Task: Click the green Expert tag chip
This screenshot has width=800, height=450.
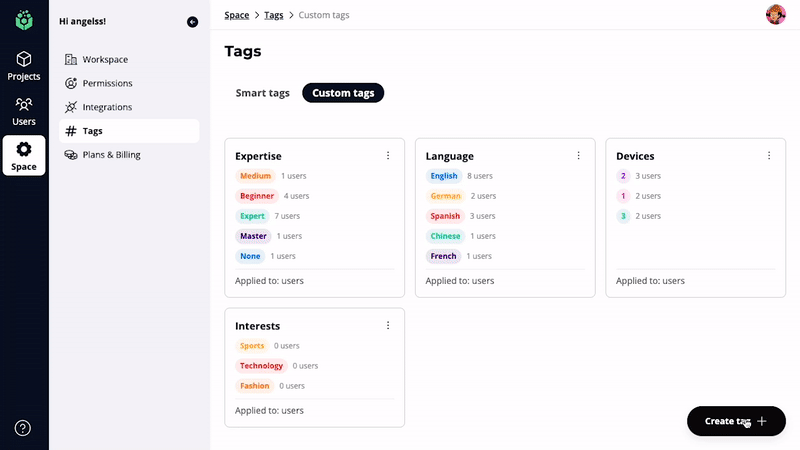Action: tap(252, 216)
